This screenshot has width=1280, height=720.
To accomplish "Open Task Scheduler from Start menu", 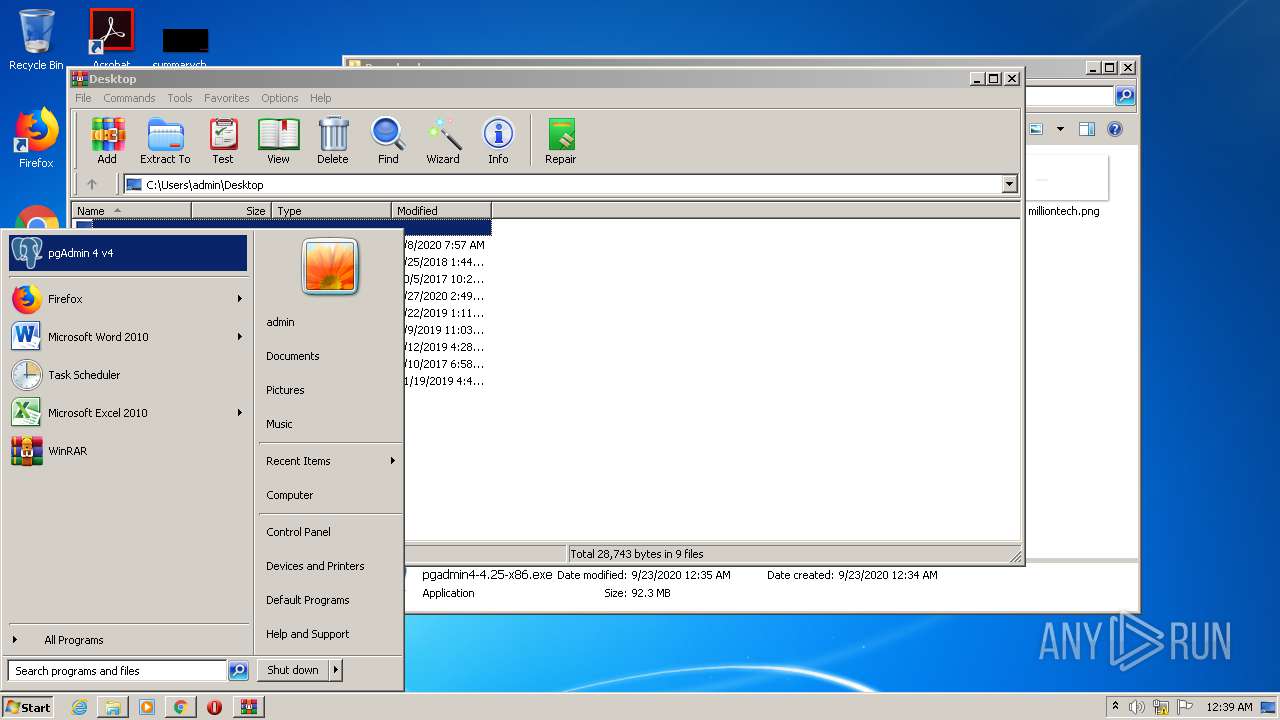I will click(128, 375).
